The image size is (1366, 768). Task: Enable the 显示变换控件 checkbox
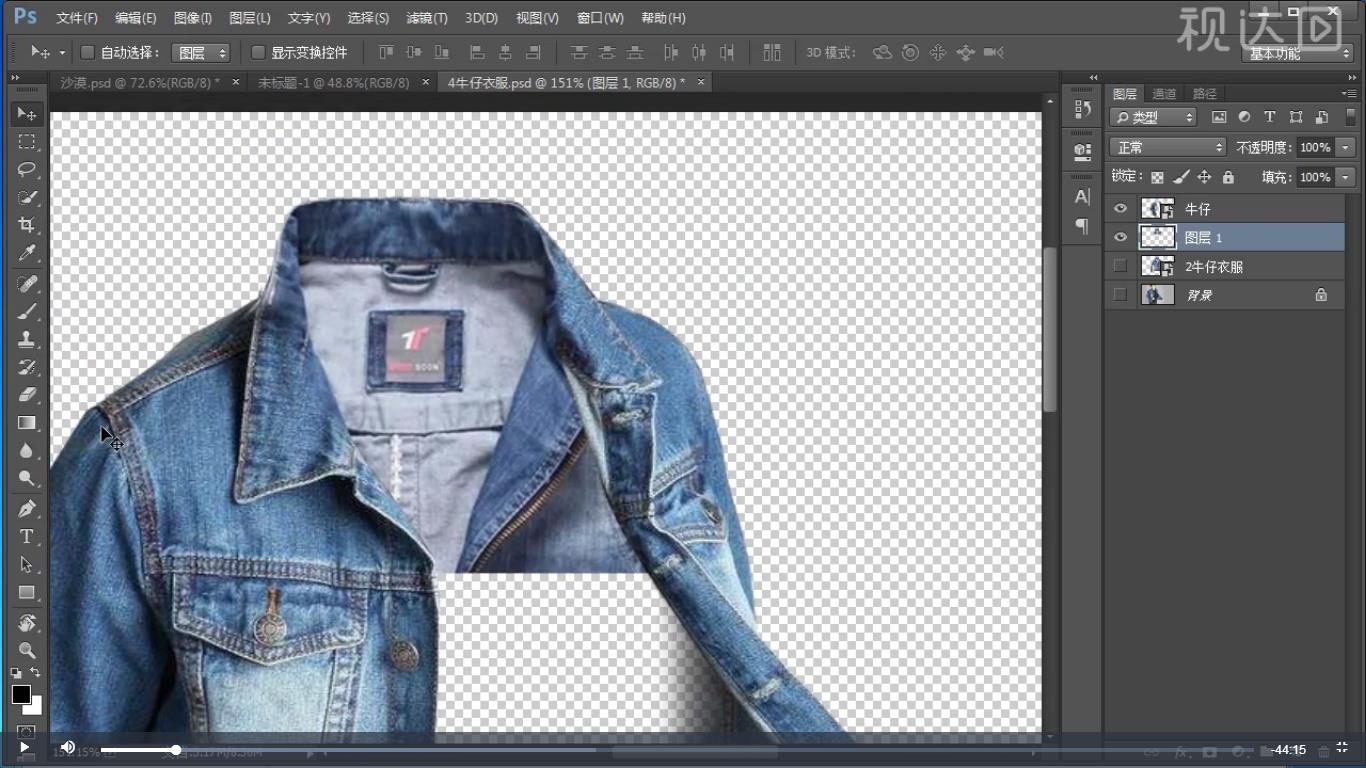pos(258,52)
